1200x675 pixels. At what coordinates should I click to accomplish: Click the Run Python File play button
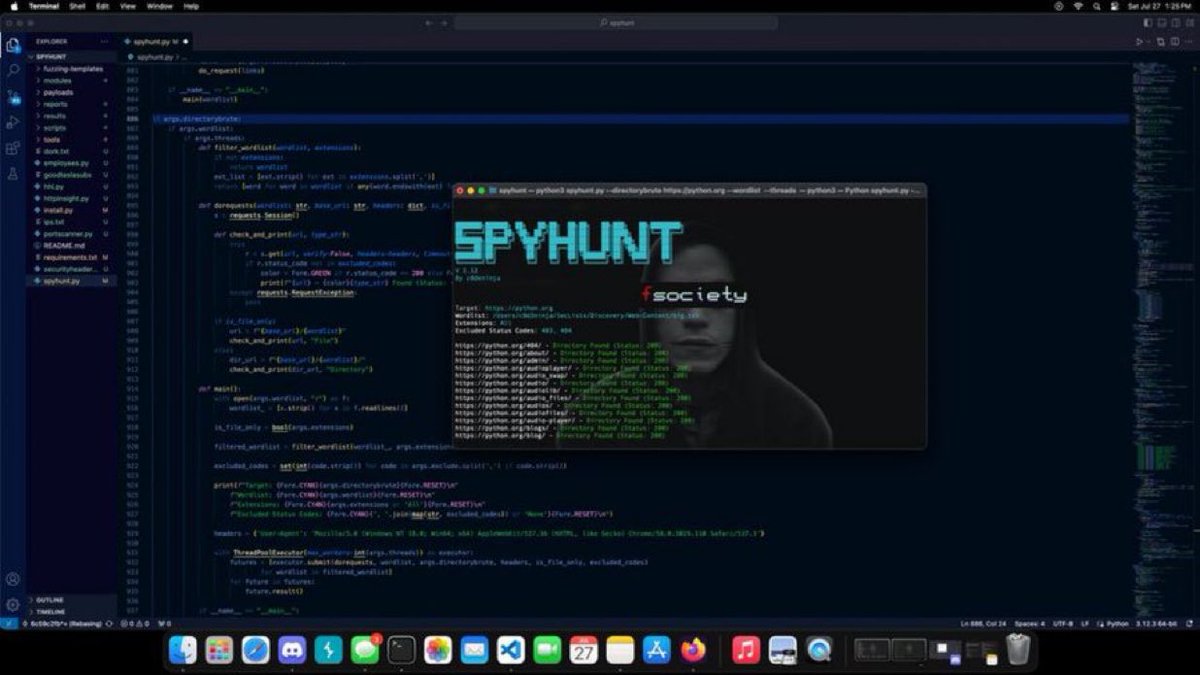pyautogui.click(x=1139, y=42)
